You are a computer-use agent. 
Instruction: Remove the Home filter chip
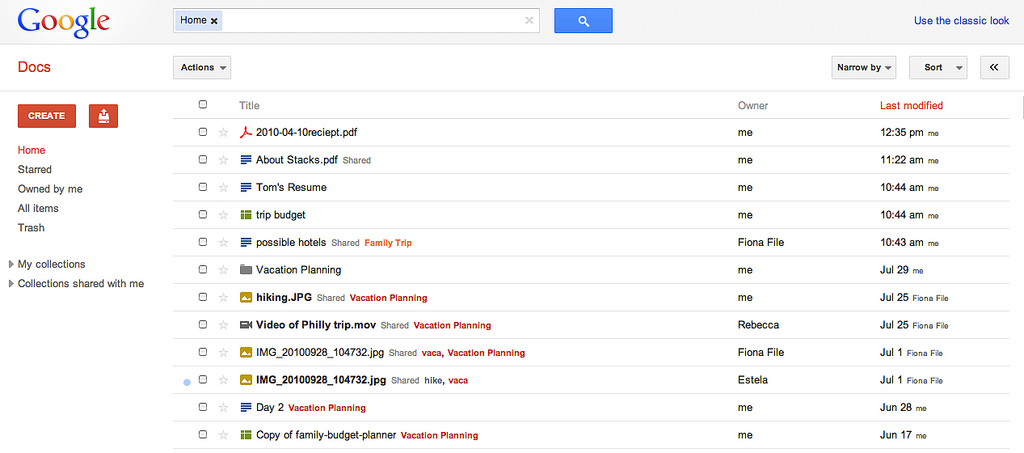coord(214,21)
